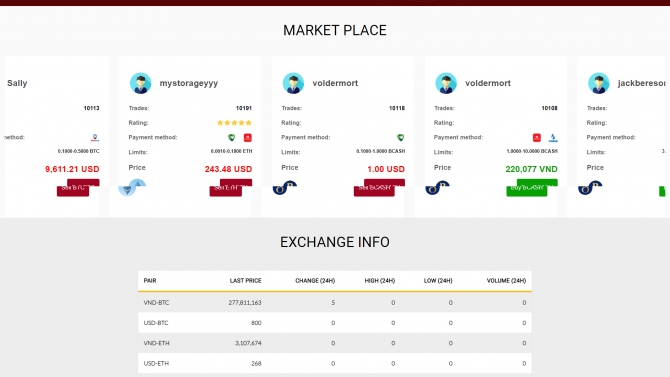
Task: Click last price 277,811,163
Action: [x=245, y=303]
